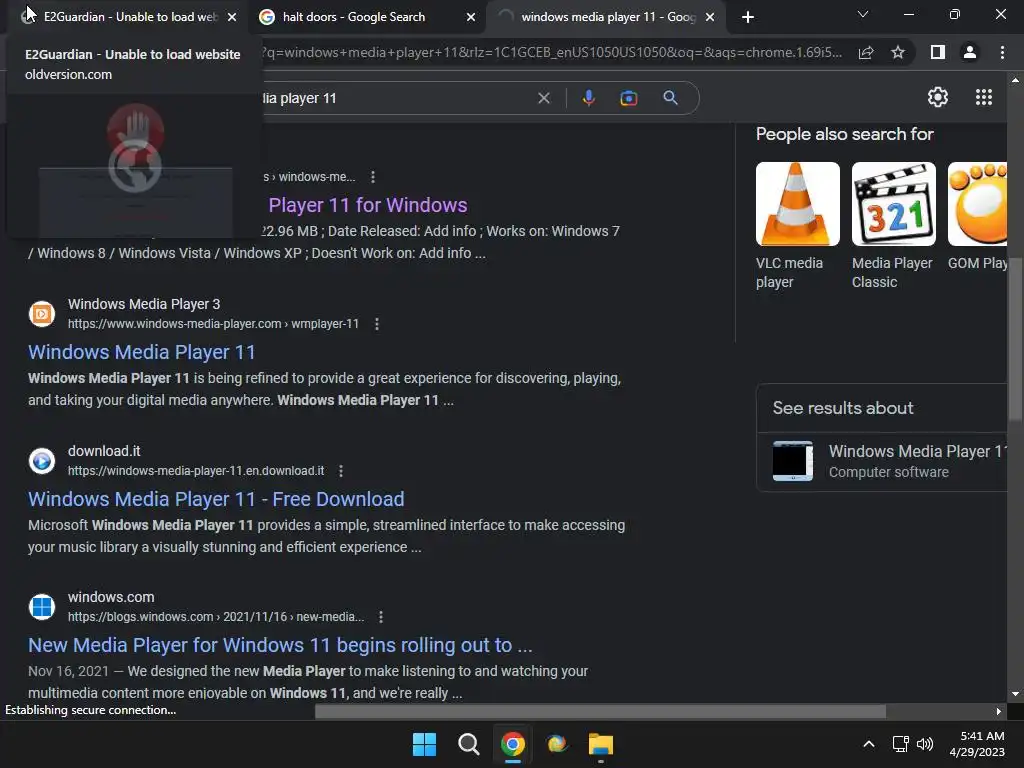Click the scroll up arrow
This screenshot has height=768, width=1024.
(x=1015, y=80)
